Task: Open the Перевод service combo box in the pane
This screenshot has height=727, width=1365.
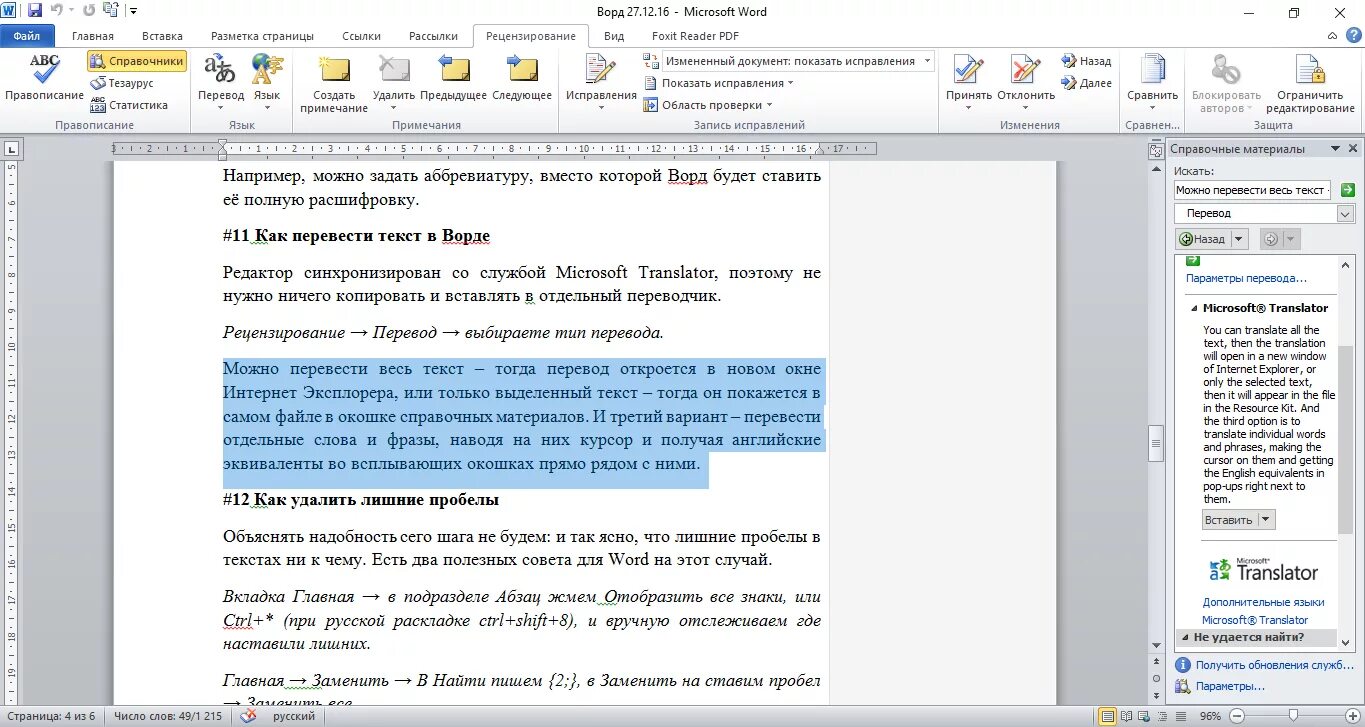Action: [1265, 213]
